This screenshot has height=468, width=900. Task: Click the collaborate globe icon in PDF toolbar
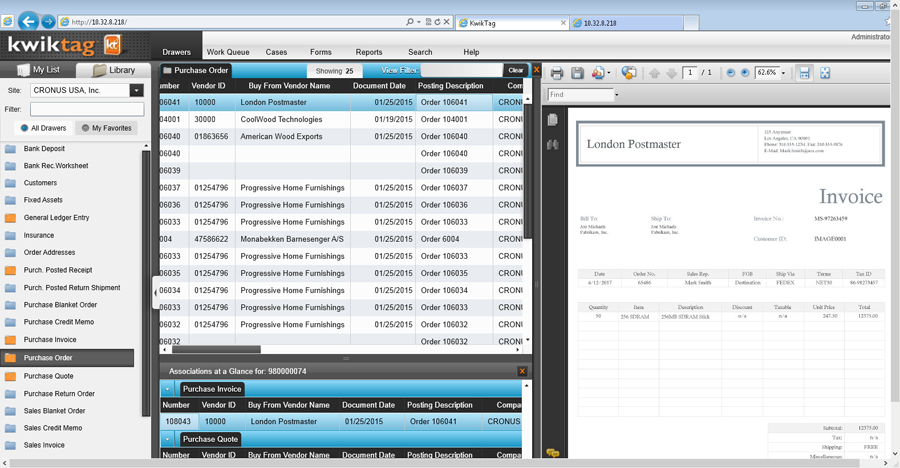629,73
